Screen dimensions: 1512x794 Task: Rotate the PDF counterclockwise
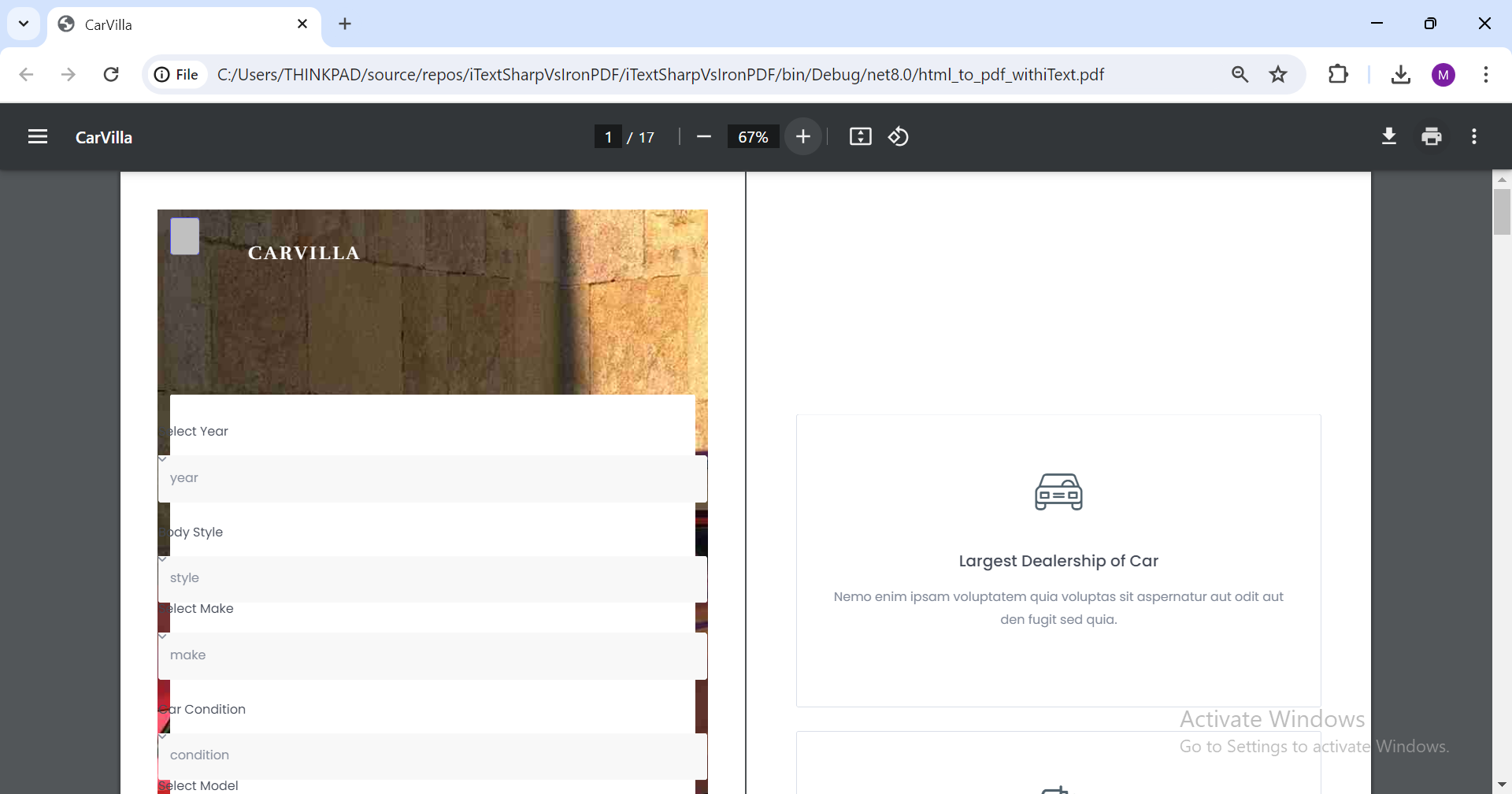(899, 137)
